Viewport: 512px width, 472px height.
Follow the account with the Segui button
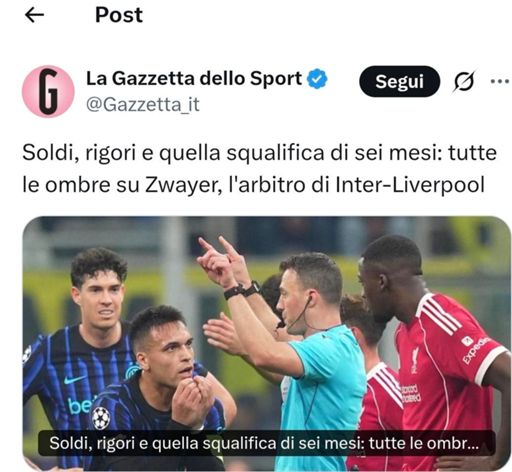point(399,81)
